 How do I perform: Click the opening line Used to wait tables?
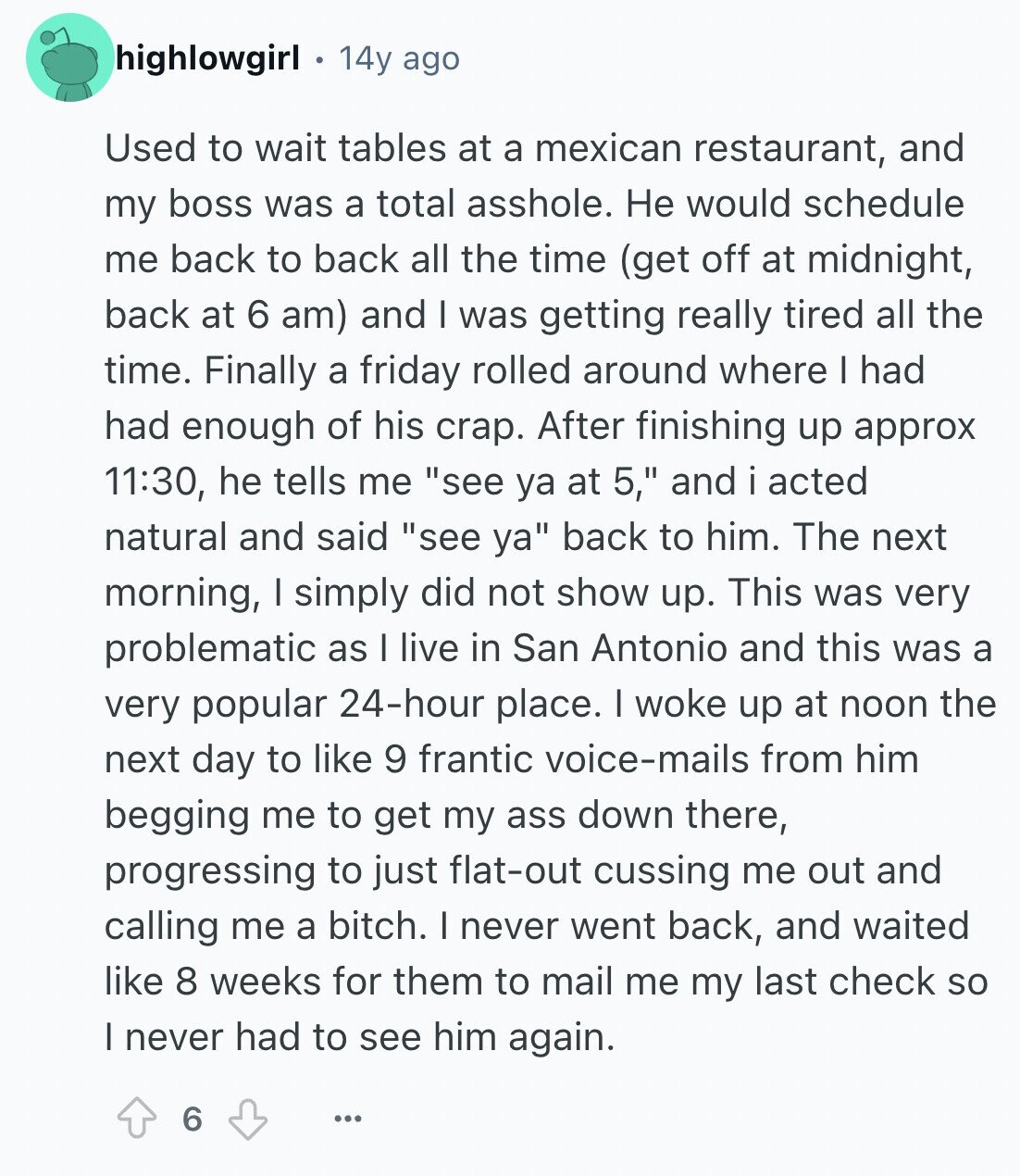pyautogui.click(x=291, y=148)
